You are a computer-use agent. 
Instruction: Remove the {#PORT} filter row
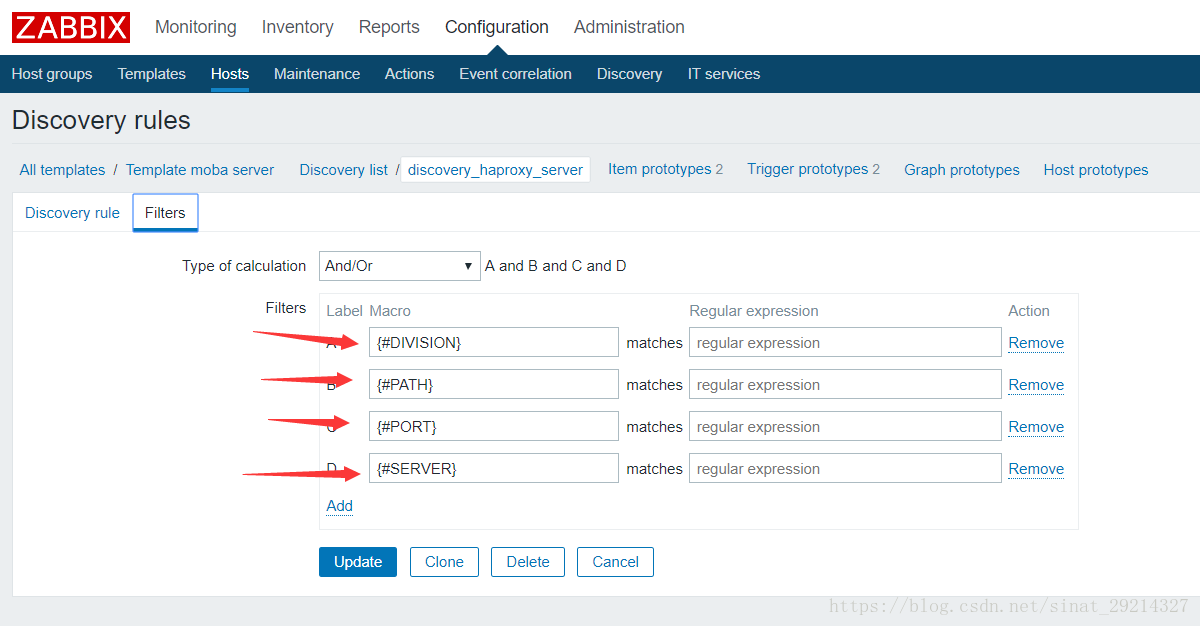pyautogui.click(x=1036, y=427)
